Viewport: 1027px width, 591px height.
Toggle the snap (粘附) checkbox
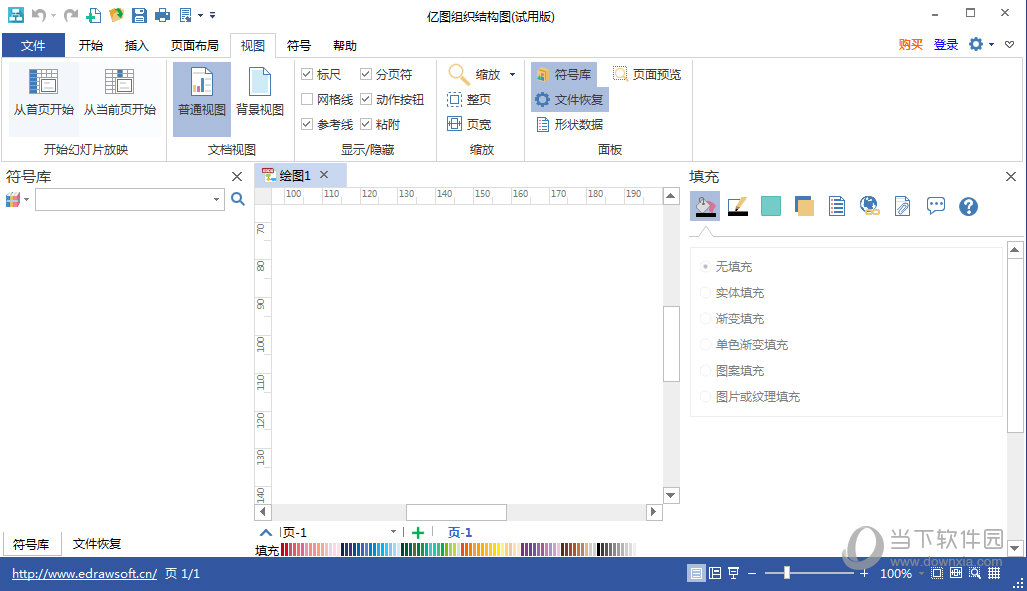pyautogui.click(x=366, y=124)
